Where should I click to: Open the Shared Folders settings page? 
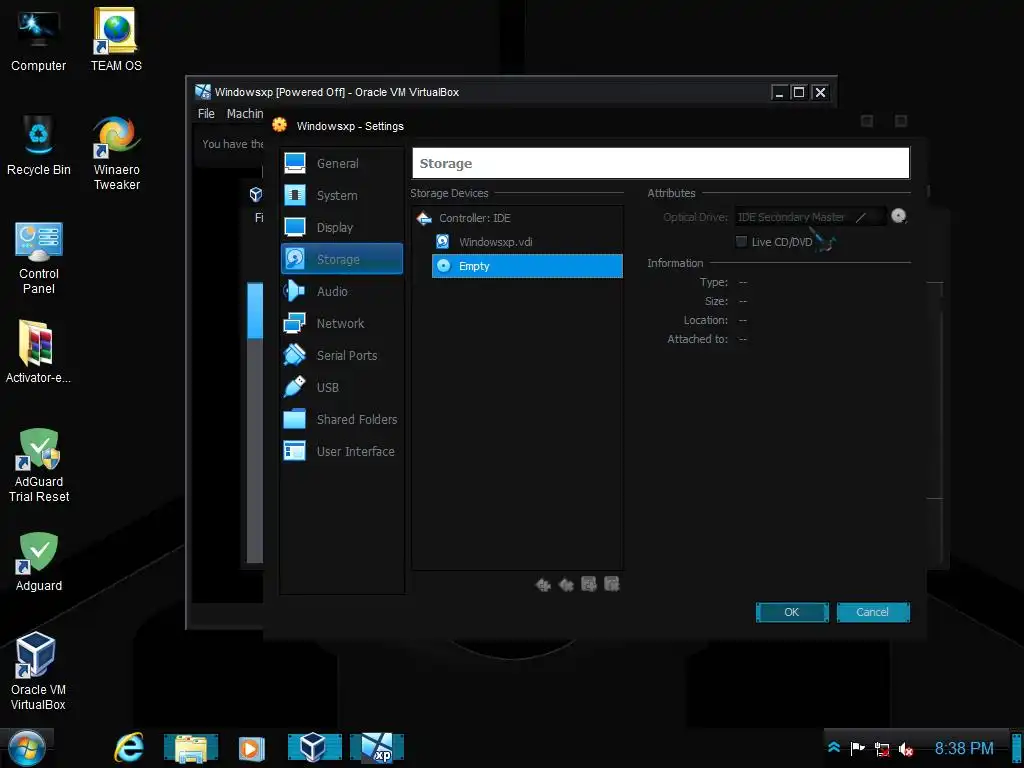coord(341,419)
